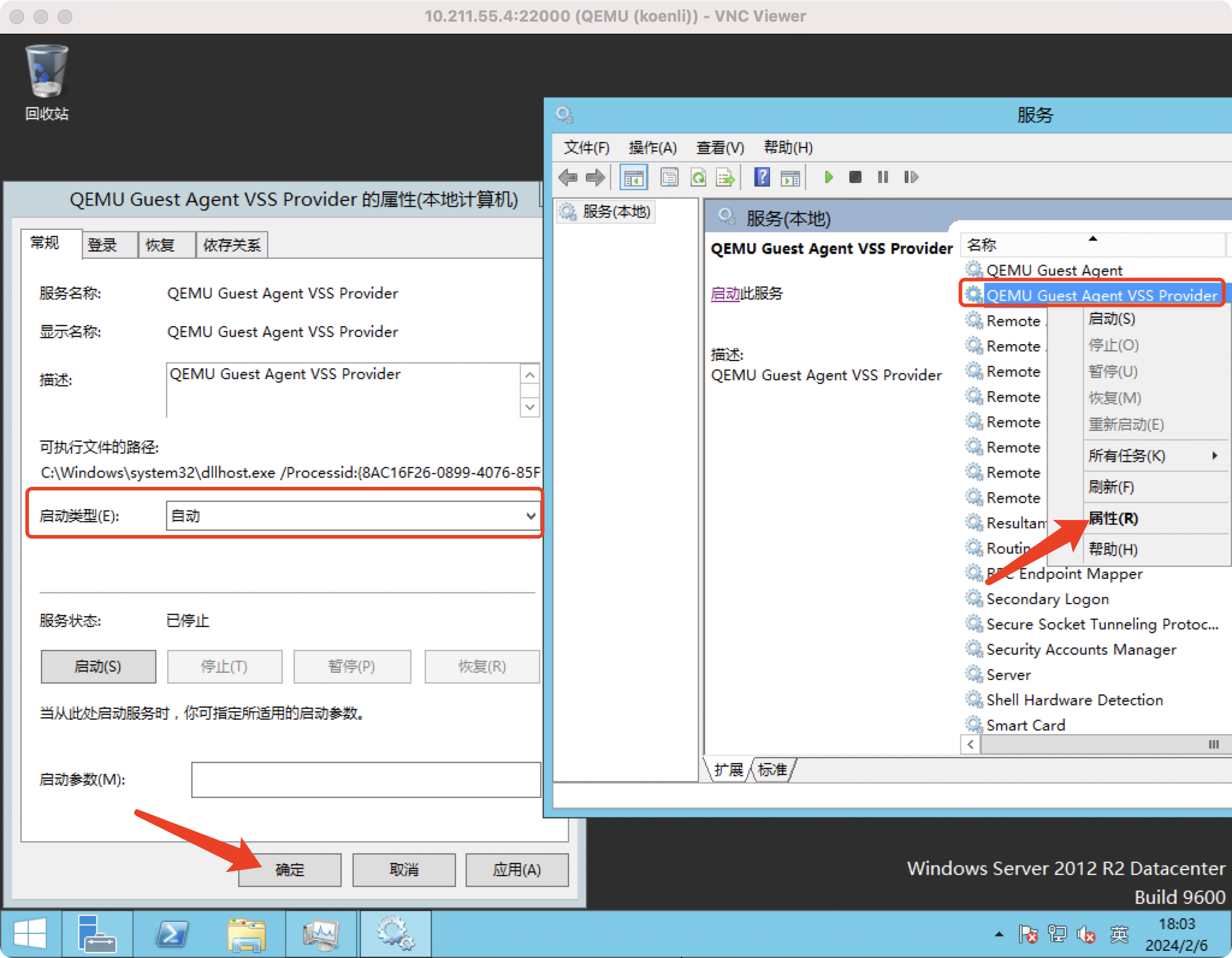Click Server Manager icon on the taskbar
This screenshot has width=1232, height=958.
pyautogui.click(x=97, y=933)
